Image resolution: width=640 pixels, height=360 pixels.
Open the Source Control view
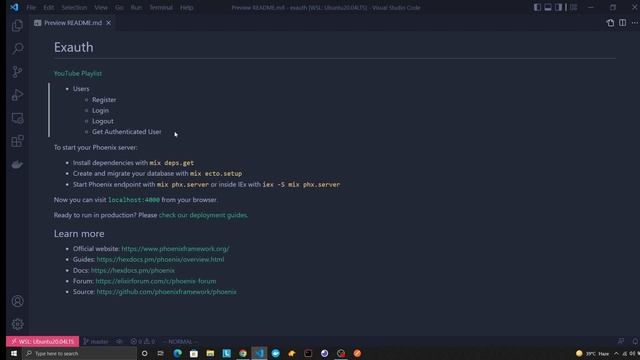pyautogui.click(x=17, y=72)
